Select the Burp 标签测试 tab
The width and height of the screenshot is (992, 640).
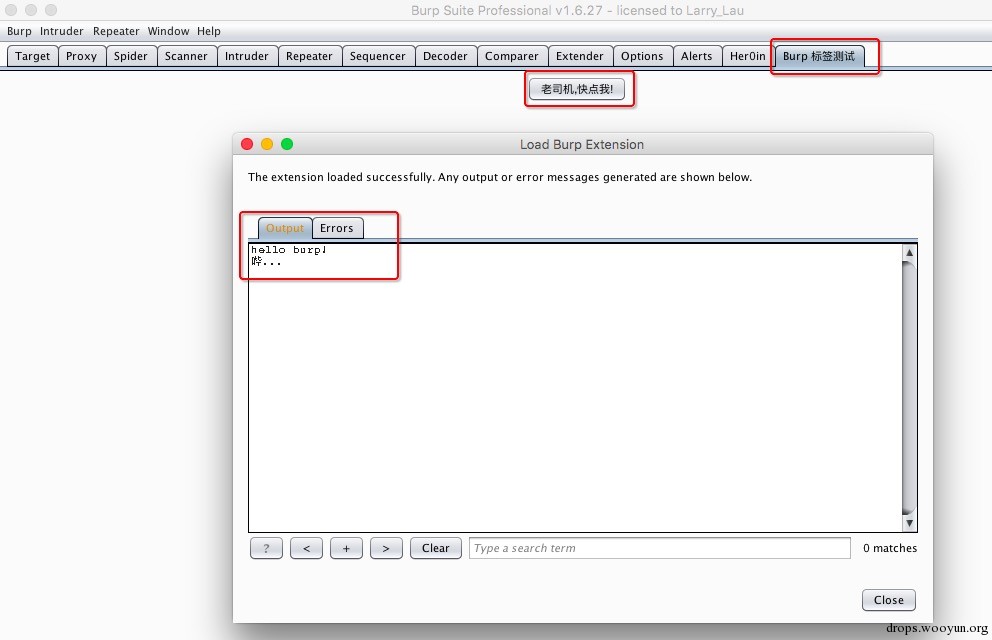coord(819,56)
